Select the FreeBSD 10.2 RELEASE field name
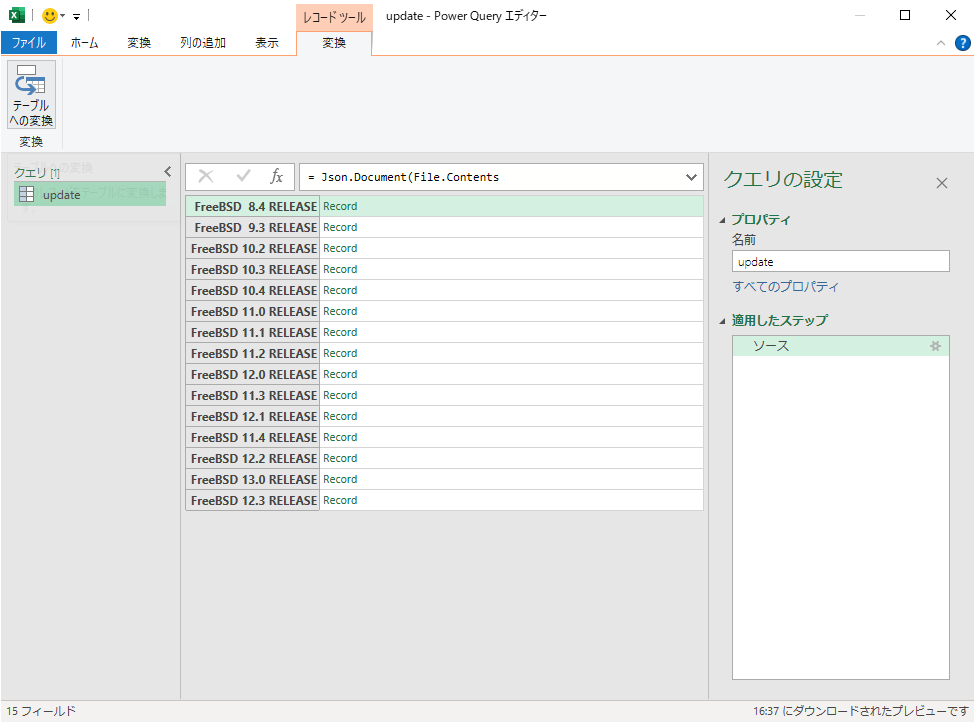This screenshot has width=975, height=723. coord(252,248)
